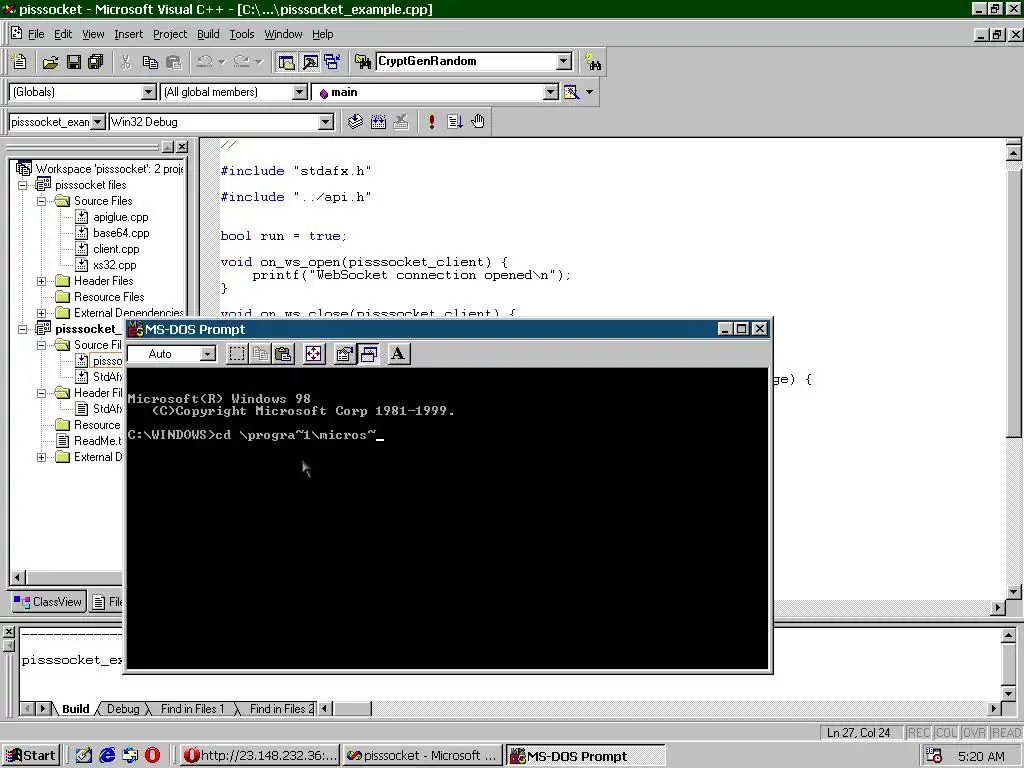Viewport: 1024px width, 768px height.
Task: Open the Auto font size dropdown
Action: coord(208,354)
